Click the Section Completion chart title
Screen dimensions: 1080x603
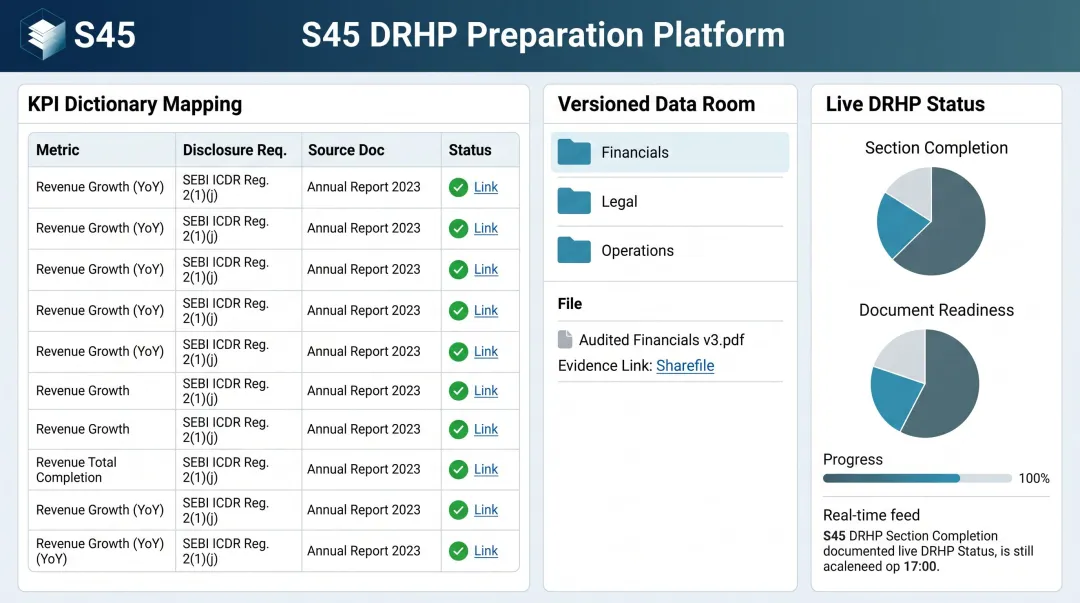tap(936, 147)
